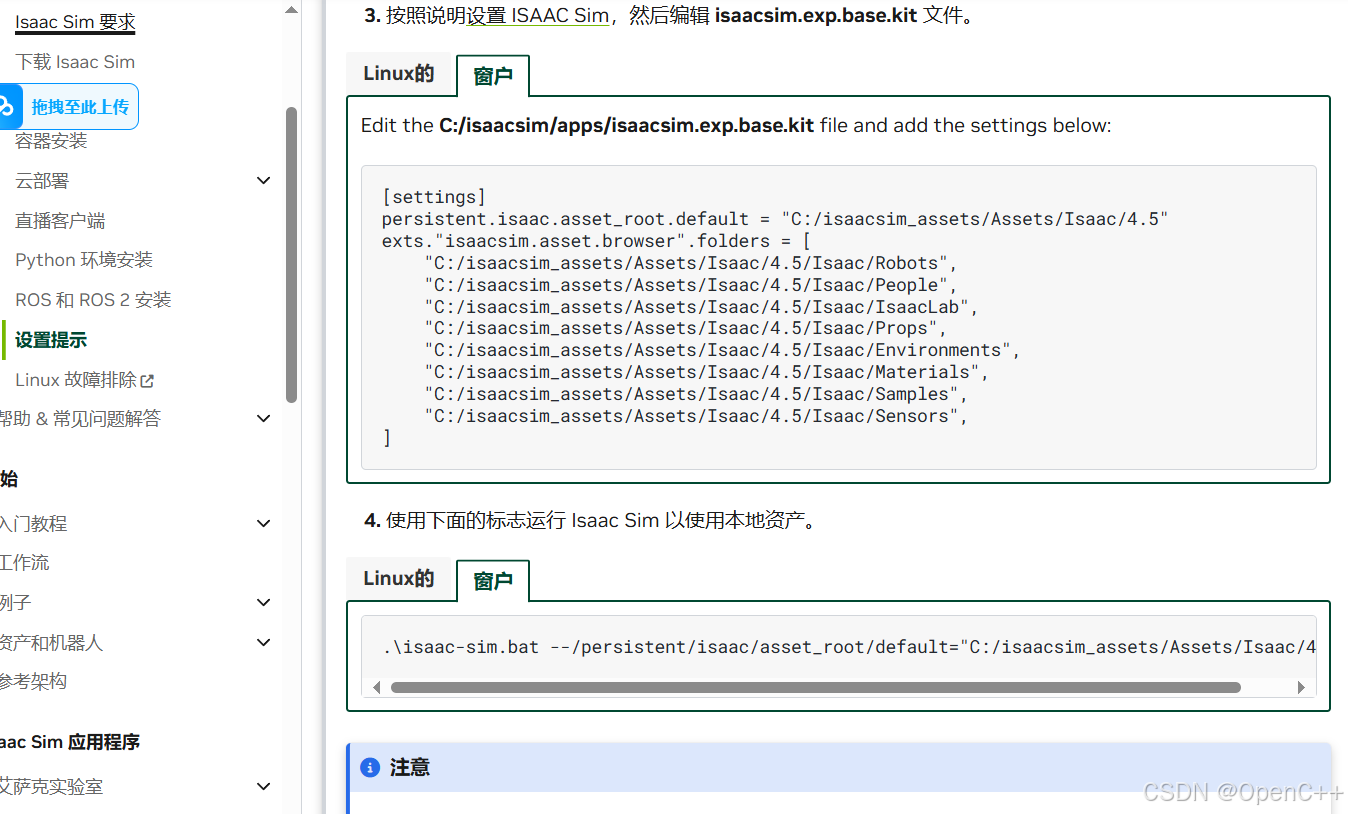Switch to the Linux的 tab in step 3
Viewport: 1348px width, 814px height.
(x=399, y=74)
